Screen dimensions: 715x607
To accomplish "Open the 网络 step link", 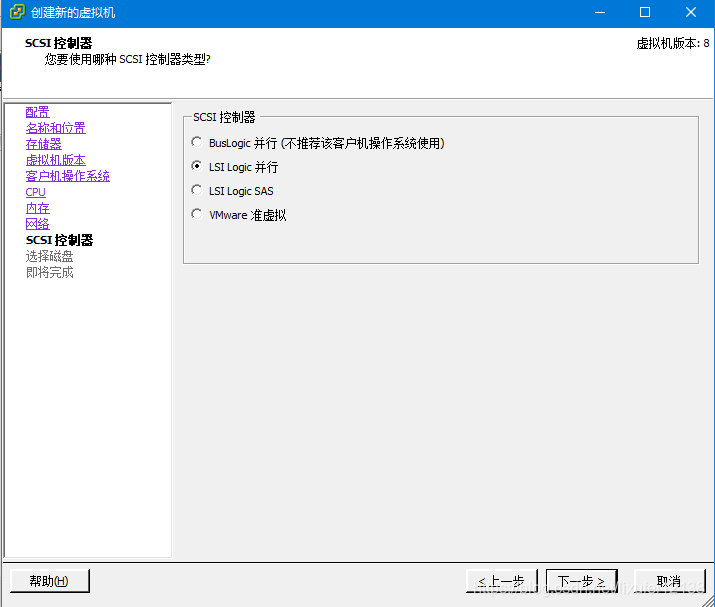I will pos(37,224).
